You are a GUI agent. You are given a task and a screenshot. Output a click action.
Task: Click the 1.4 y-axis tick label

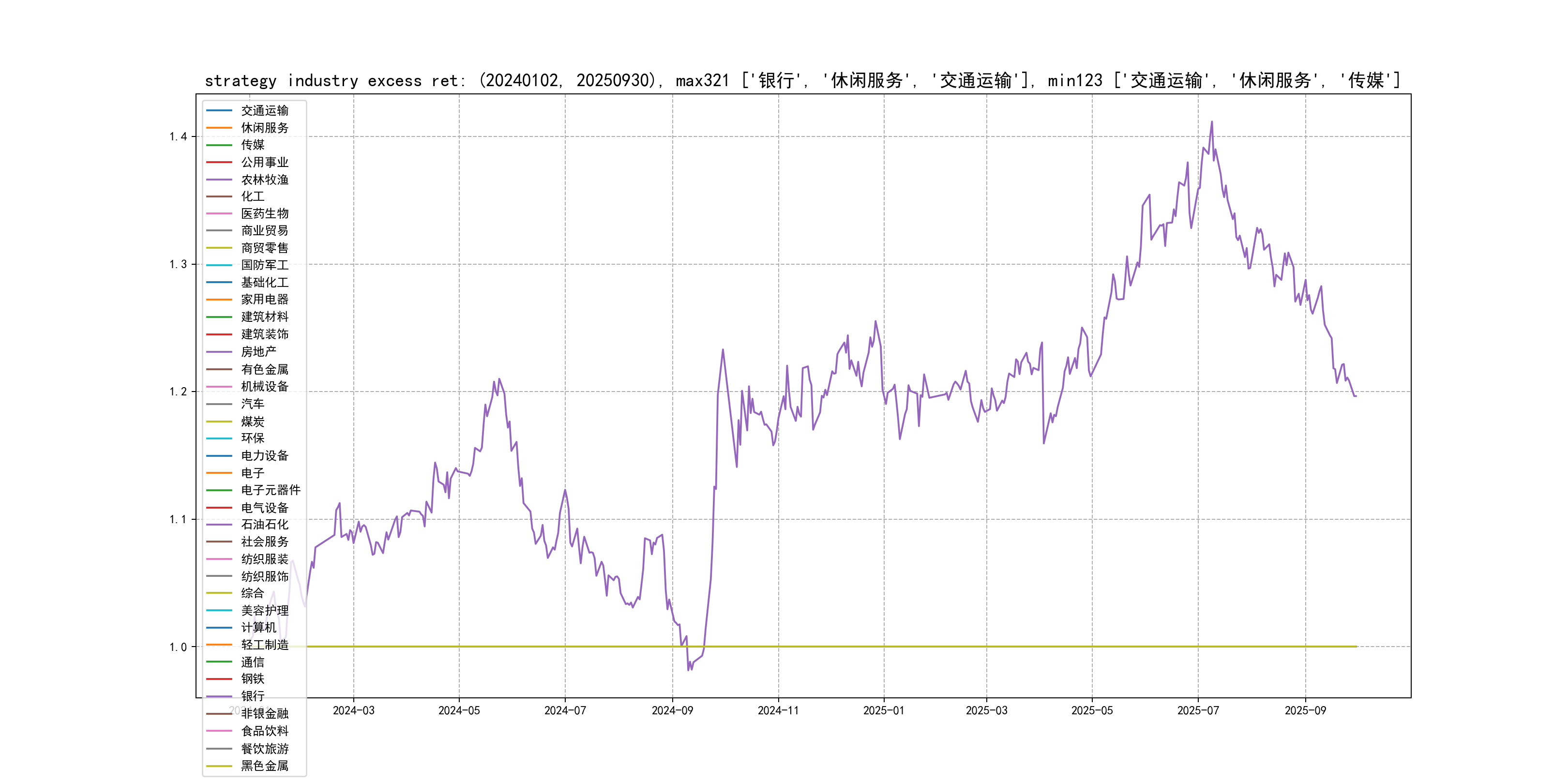[x=178, y=136]
